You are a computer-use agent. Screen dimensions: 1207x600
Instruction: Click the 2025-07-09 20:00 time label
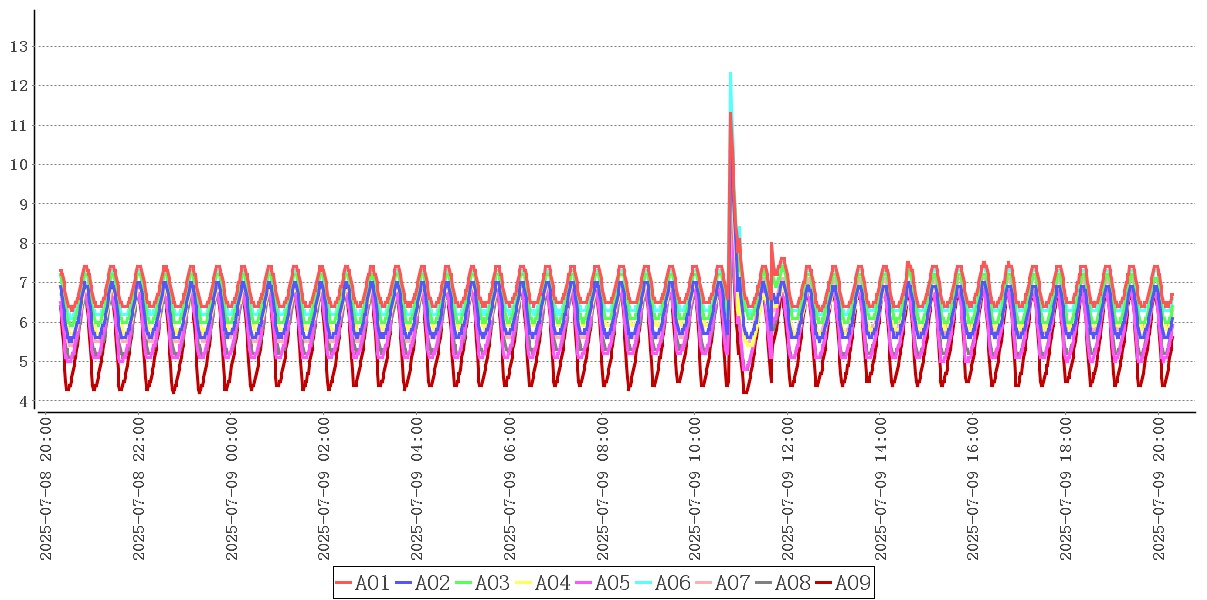1159,490
